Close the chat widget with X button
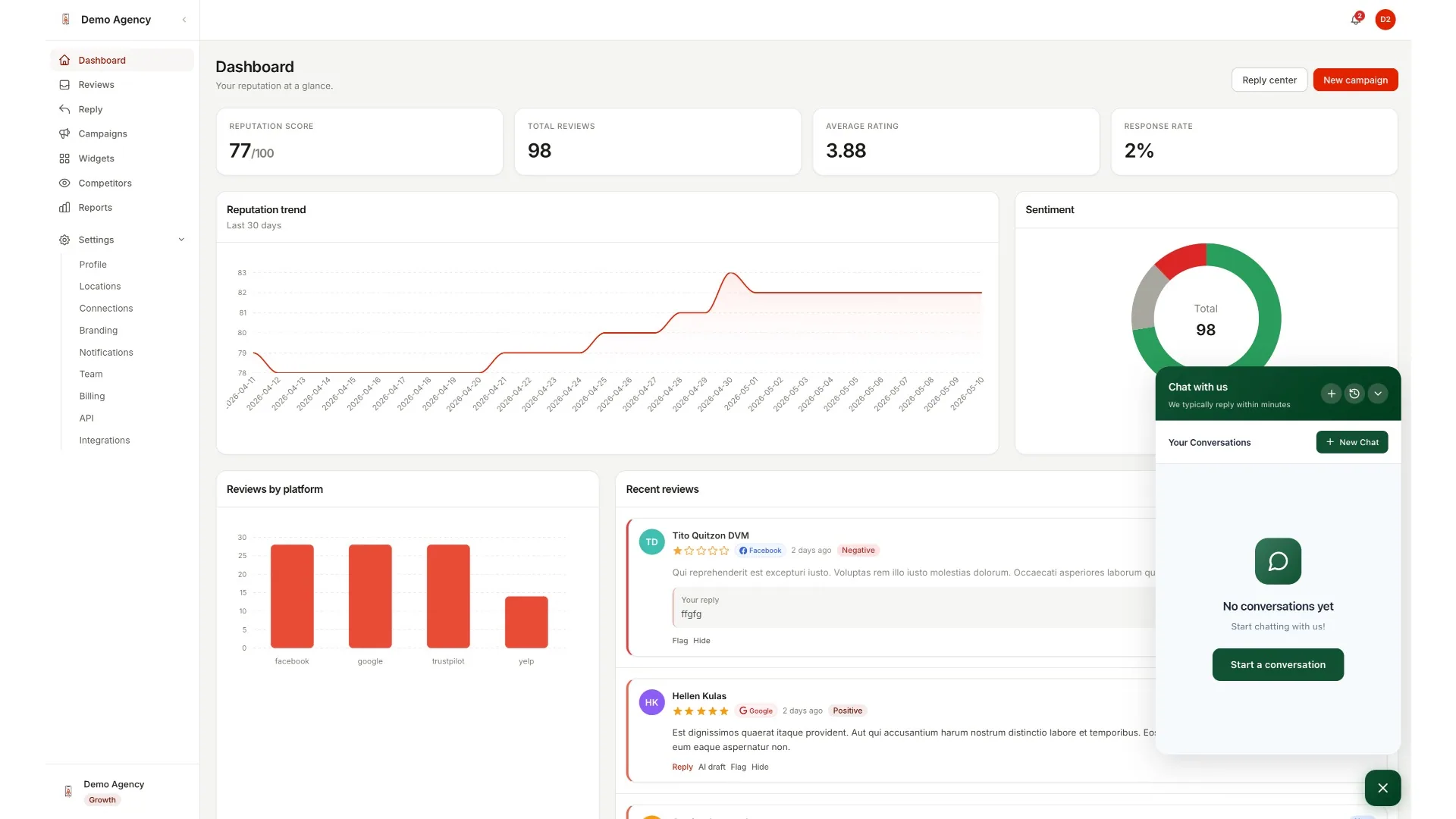The width and height of the screenshot is (1456, 819). pyautogui.click(x=1382, y=788)
